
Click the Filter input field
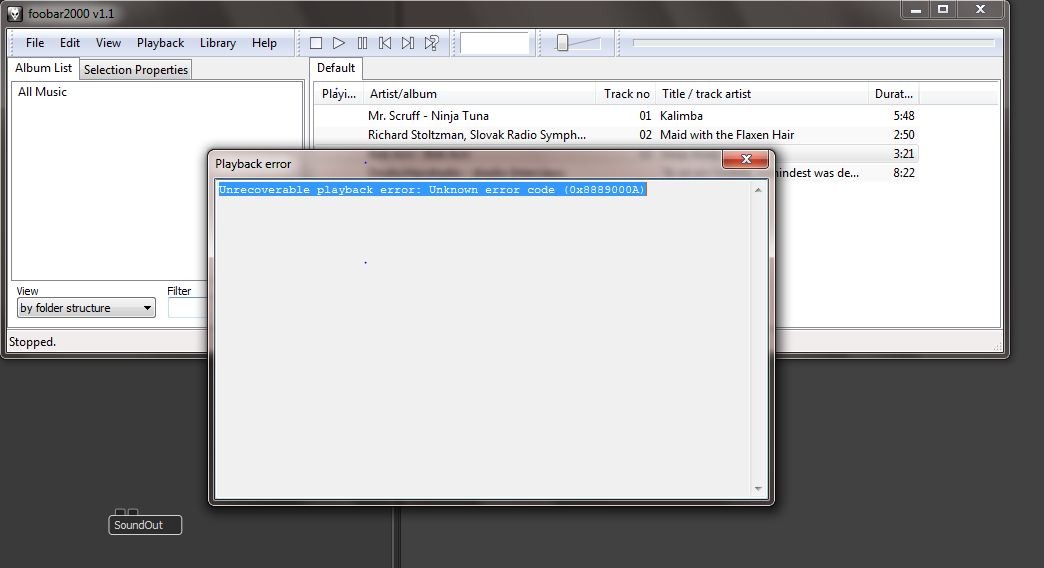point(188,308)
